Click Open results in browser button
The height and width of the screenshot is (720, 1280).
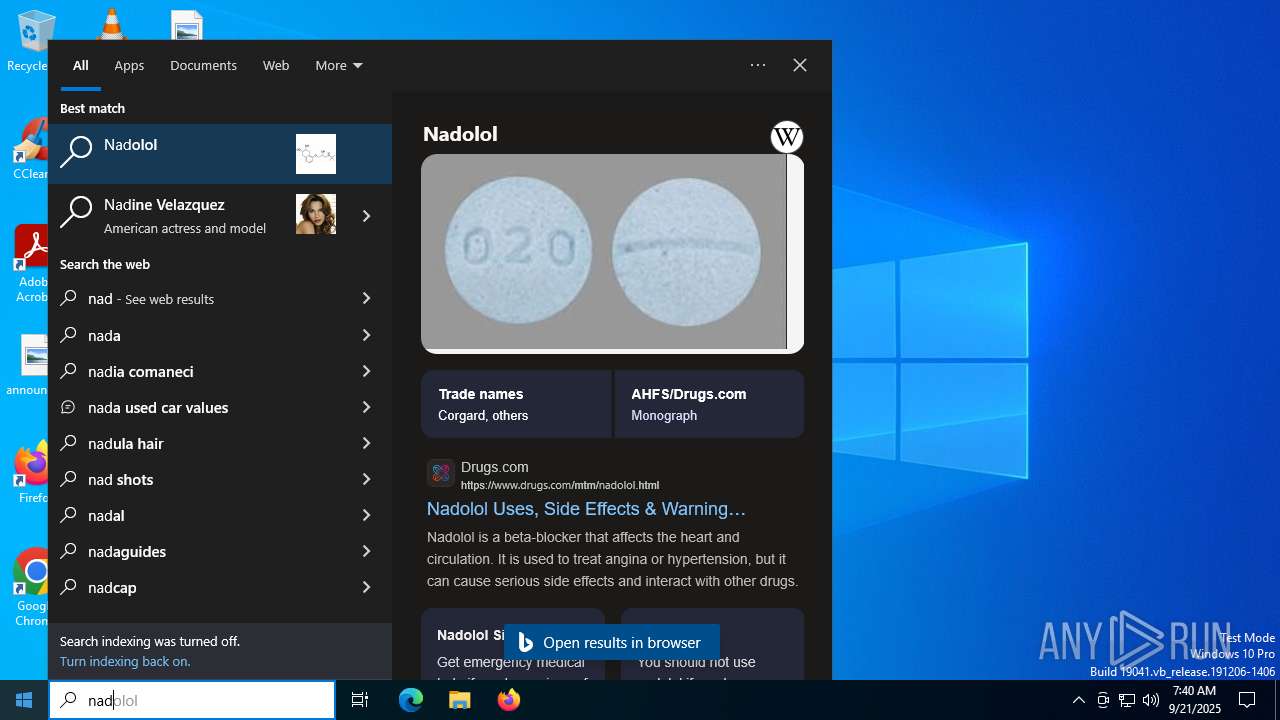(611, 642)
